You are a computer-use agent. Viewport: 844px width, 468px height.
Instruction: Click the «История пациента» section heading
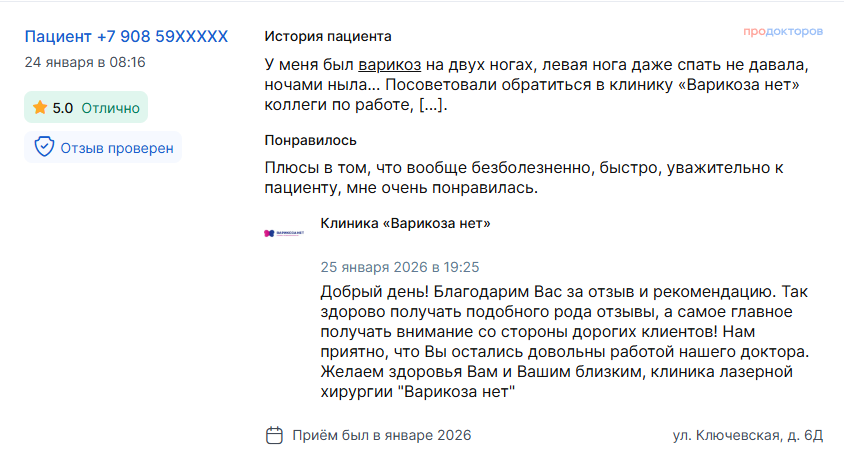point(328,36)
